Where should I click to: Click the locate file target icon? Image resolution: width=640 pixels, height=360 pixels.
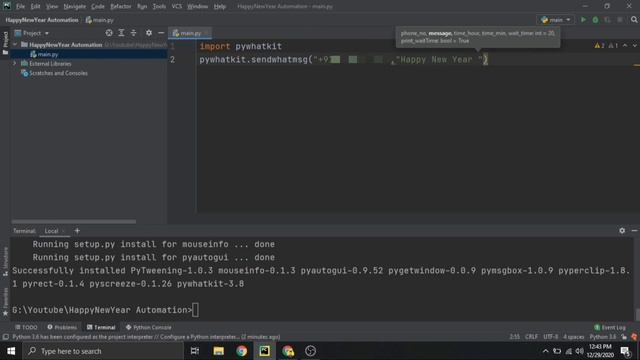point(109,33)
